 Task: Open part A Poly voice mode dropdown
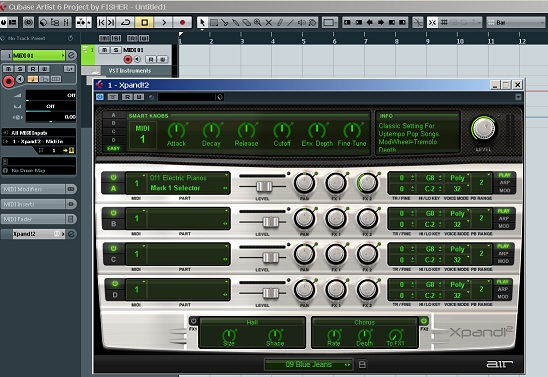click(457, 178)
